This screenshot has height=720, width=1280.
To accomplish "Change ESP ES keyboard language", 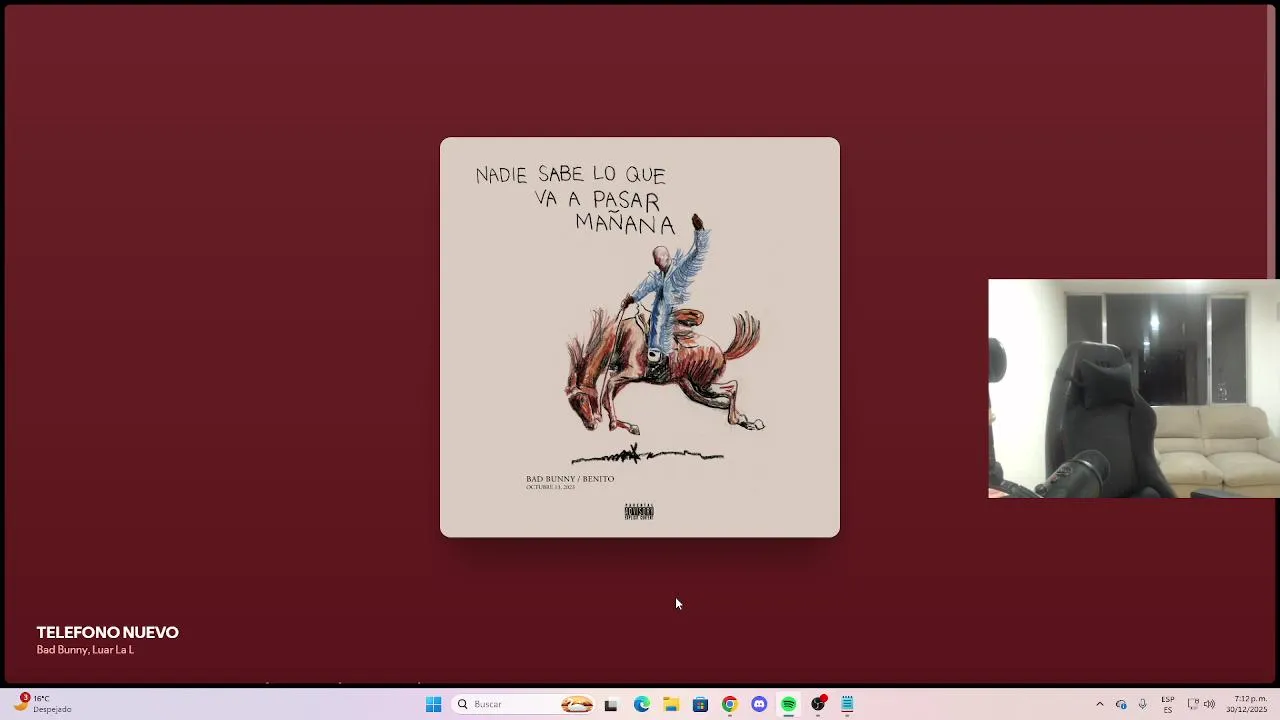I will pyautogui.click(x=1168, y=704).
